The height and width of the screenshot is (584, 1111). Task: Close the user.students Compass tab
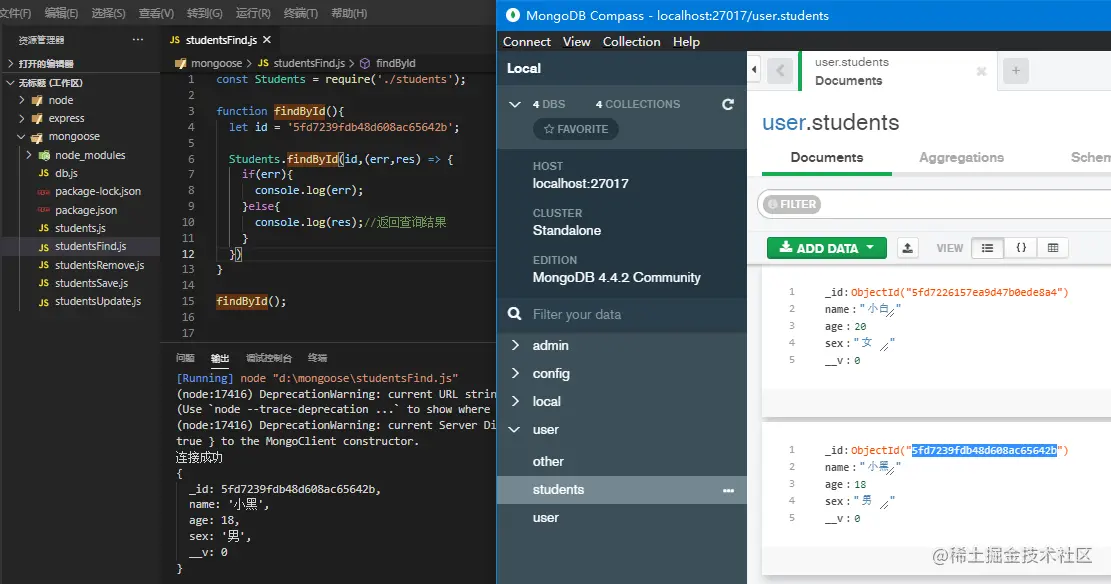[981, 71]
